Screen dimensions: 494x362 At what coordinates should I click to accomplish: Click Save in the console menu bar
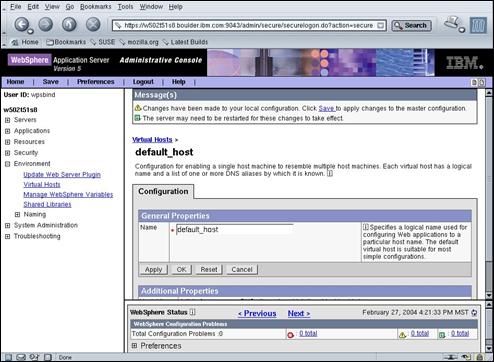click(51, 82)
